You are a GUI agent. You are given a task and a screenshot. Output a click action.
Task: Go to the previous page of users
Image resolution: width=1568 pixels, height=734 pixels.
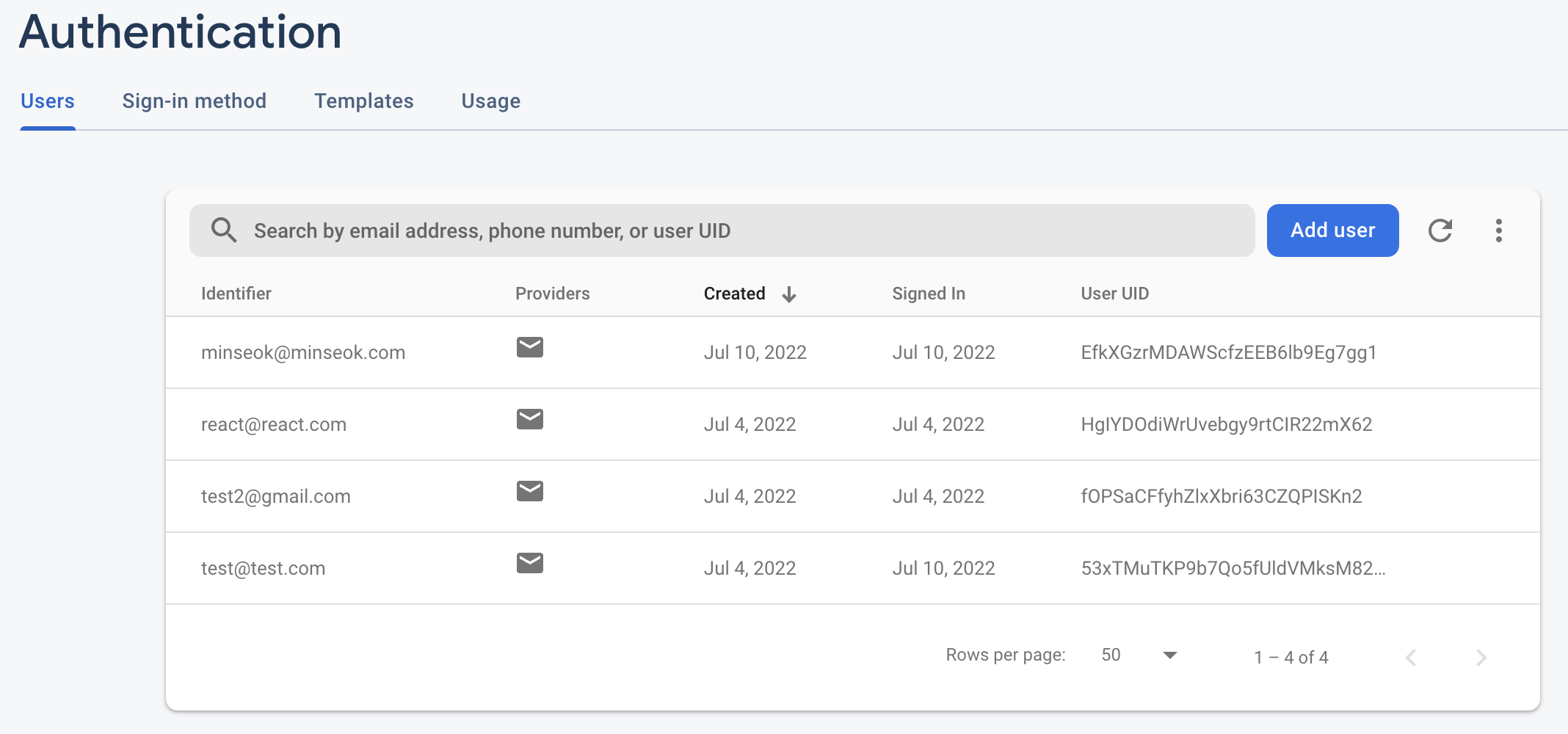point(1410,657)
